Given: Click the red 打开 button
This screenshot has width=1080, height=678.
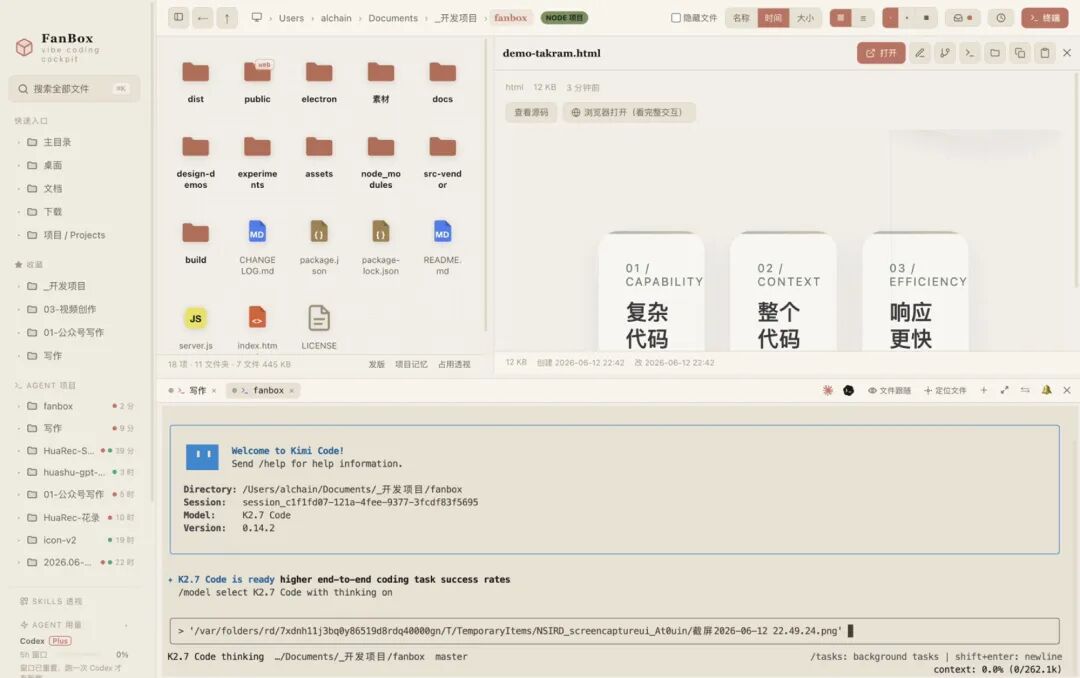Looking at the screenshot, I should click(881, 52).
